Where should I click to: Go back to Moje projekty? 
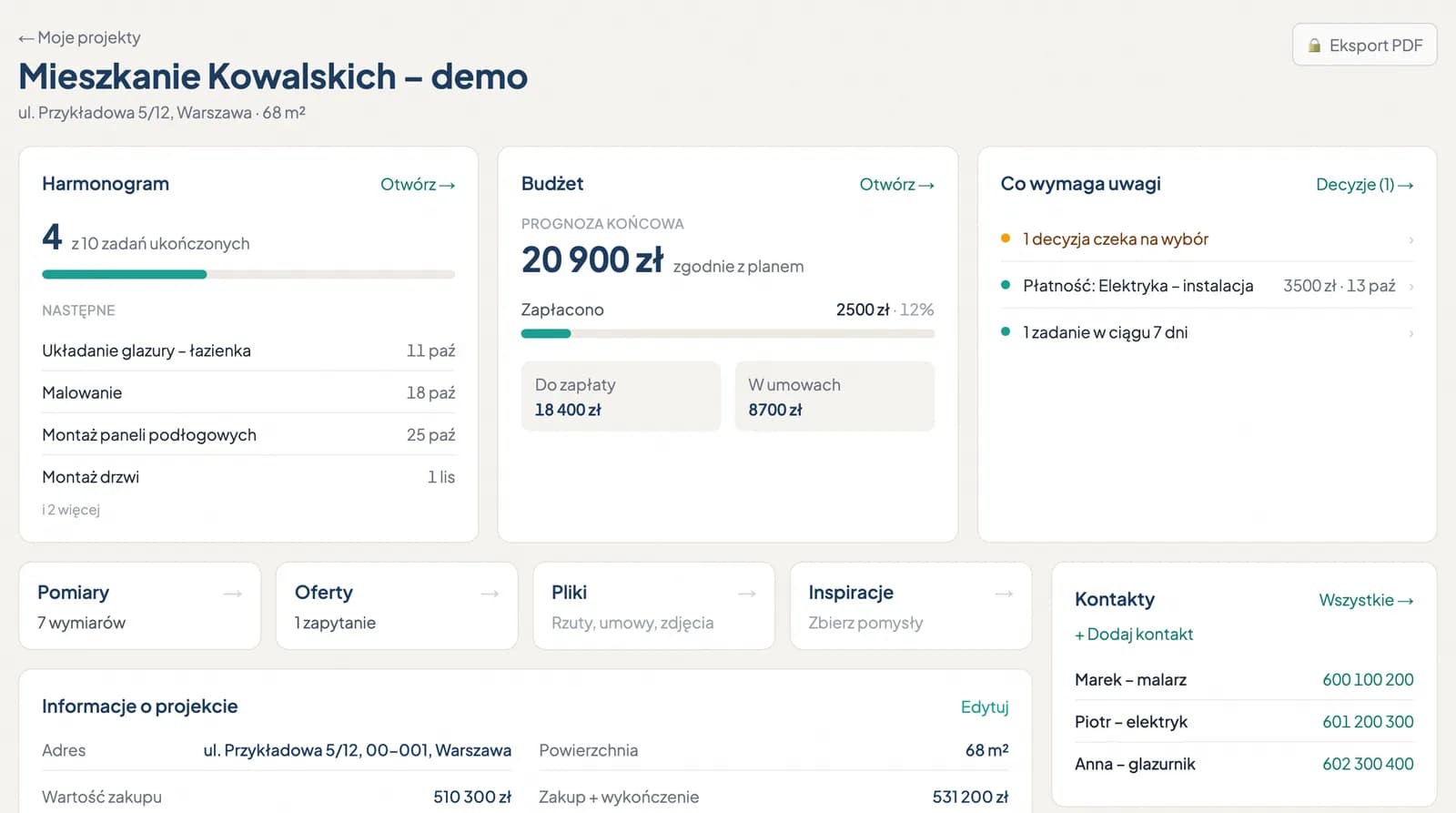click(79, 37)
